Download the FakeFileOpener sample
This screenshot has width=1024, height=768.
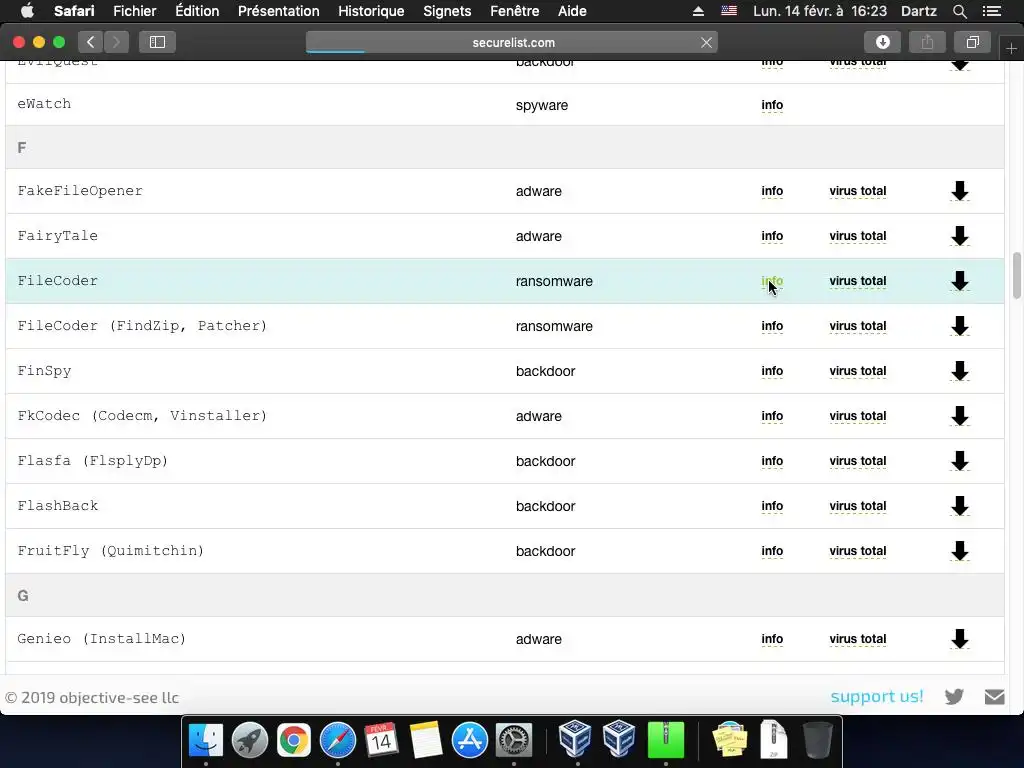click(959, 191)
